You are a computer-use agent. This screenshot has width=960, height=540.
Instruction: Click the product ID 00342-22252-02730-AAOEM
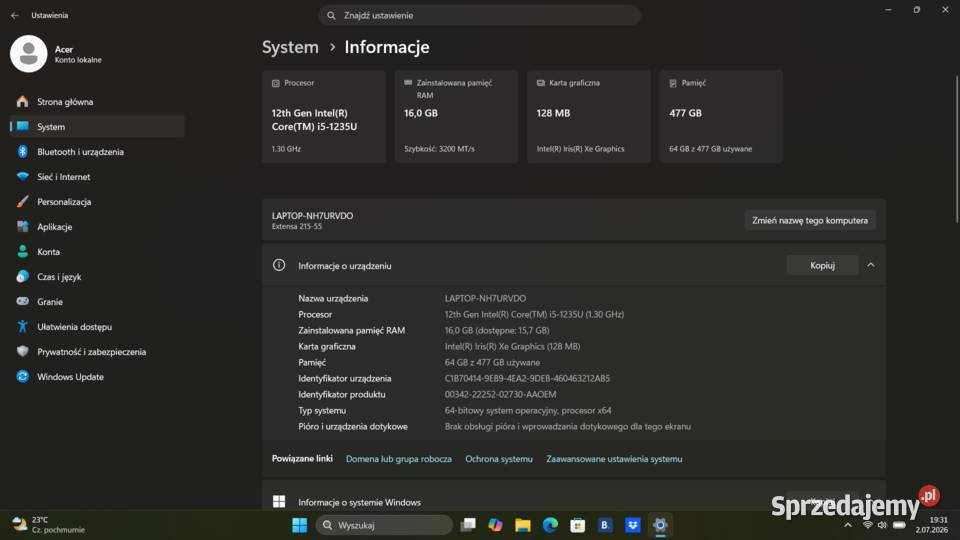pyautogui.click(x=500, y=394)
